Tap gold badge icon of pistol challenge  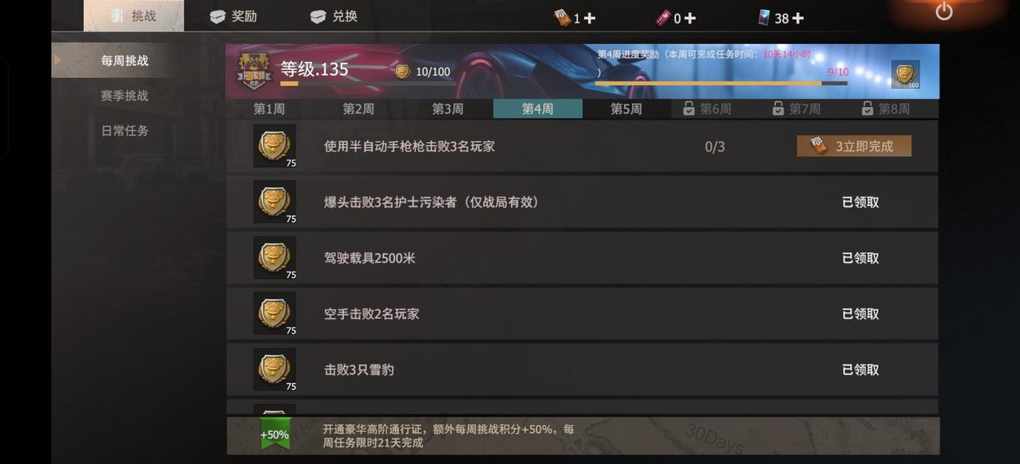[275, 146]
